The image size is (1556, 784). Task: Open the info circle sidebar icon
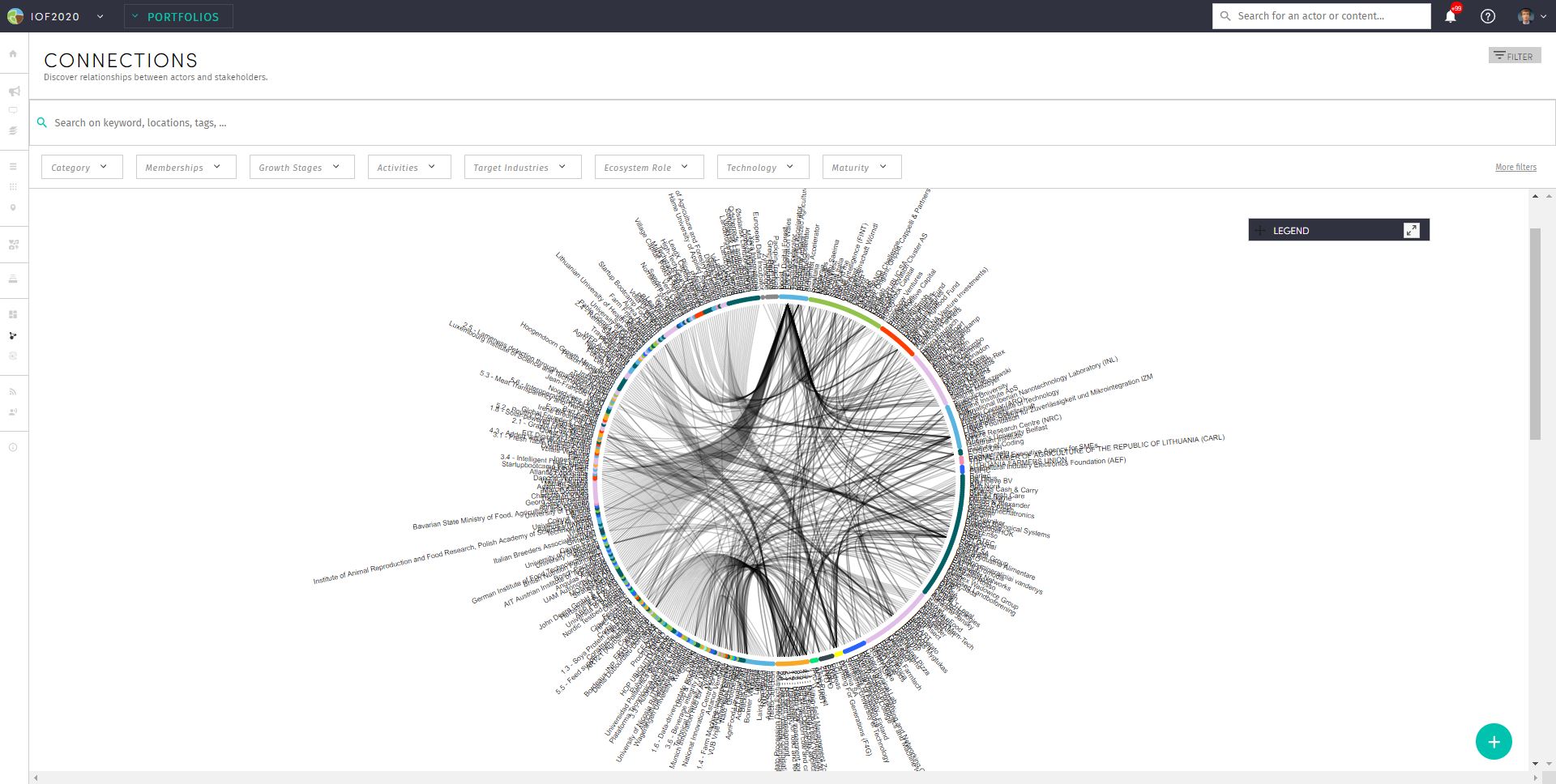click(x=13, y=447)
